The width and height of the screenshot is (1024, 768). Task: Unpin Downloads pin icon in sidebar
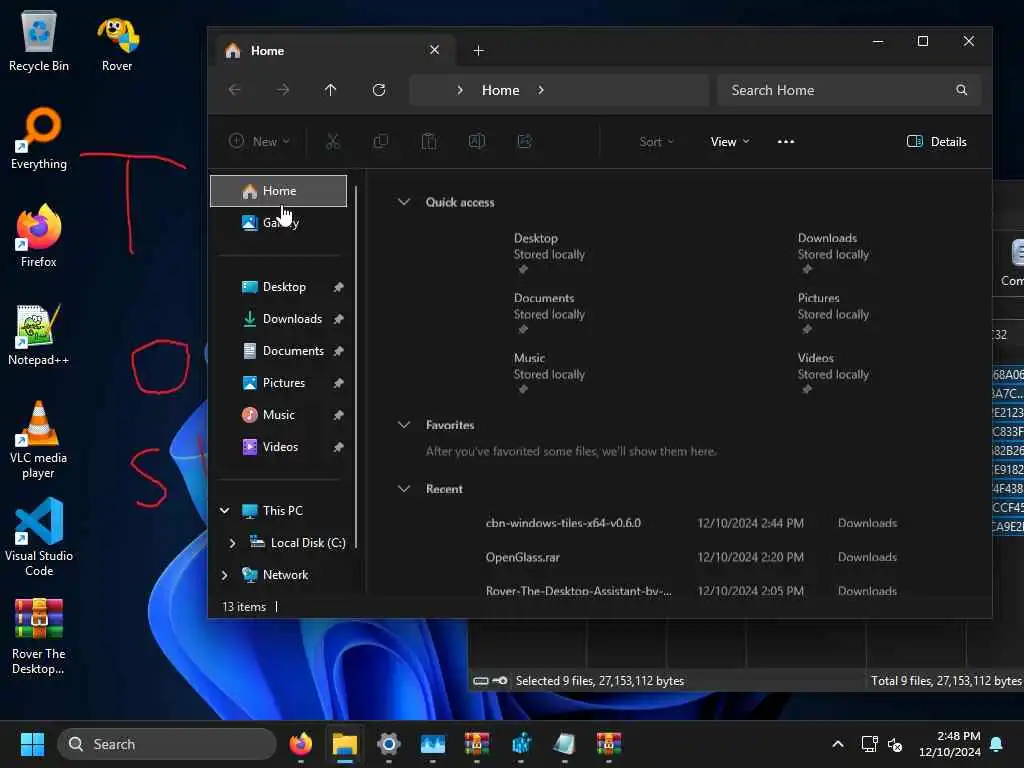[x=338, y=319]
